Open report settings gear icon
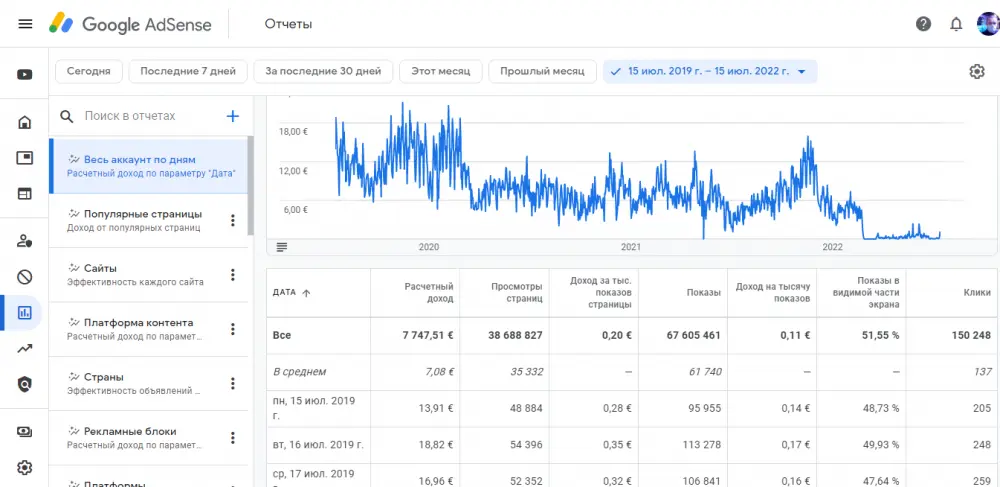This screenshot has height=487, width=1000. 977,71
